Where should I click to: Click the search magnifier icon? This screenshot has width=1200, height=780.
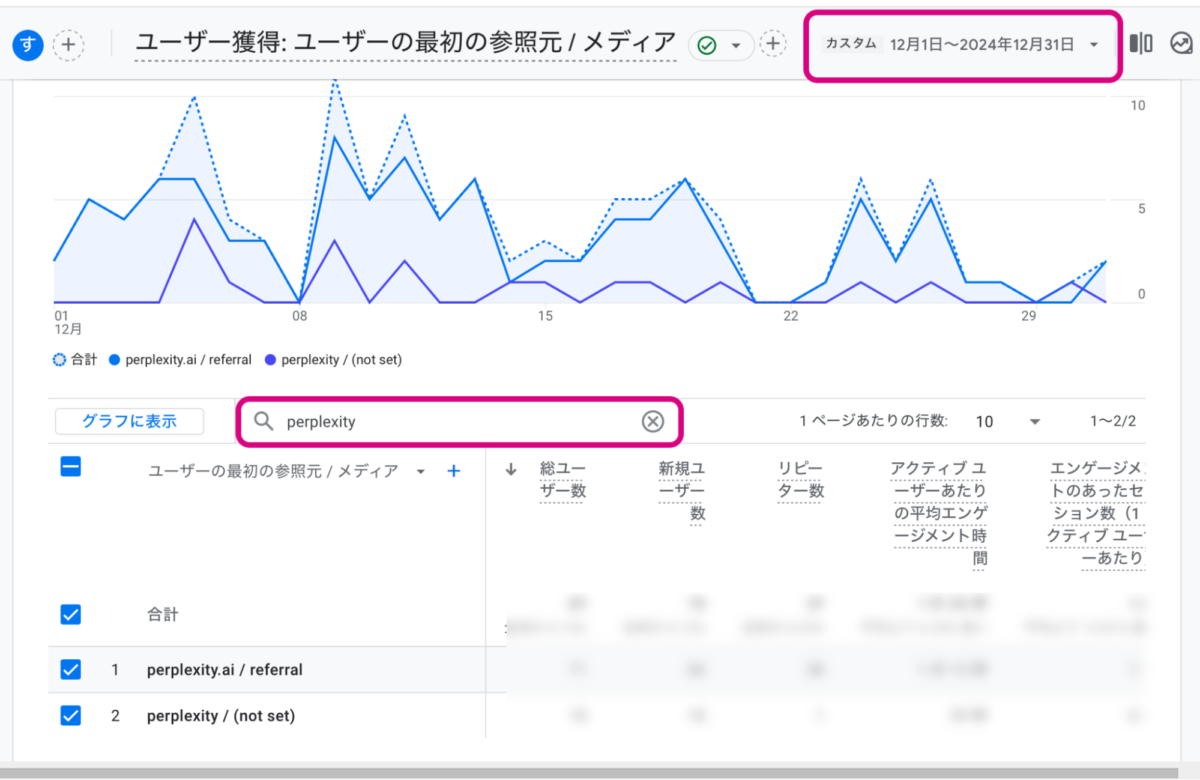(263, 421)
